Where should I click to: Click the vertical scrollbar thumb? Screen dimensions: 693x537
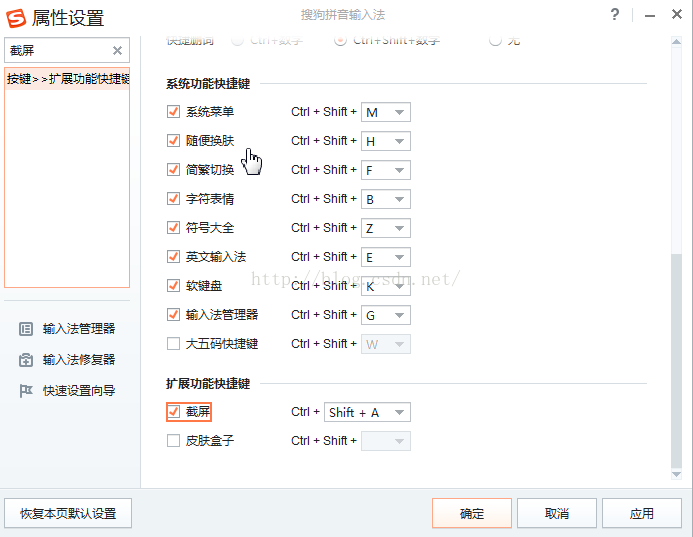[x=676, y=360]
